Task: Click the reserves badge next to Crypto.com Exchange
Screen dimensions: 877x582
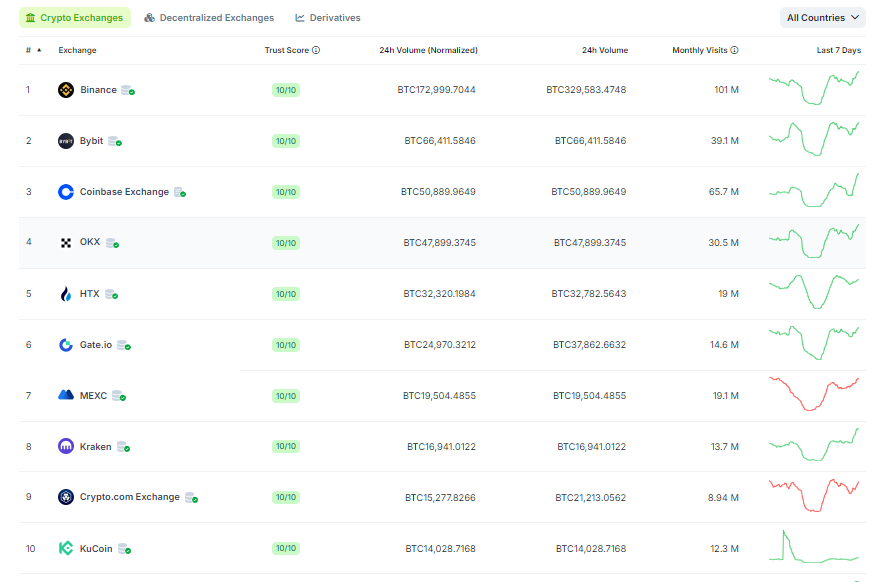Action: (192, 498)
